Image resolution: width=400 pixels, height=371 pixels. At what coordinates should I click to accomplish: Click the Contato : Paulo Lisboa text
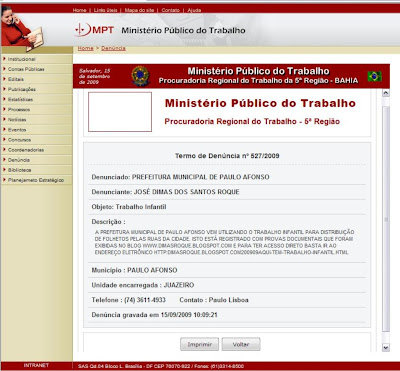coord(214,300)
